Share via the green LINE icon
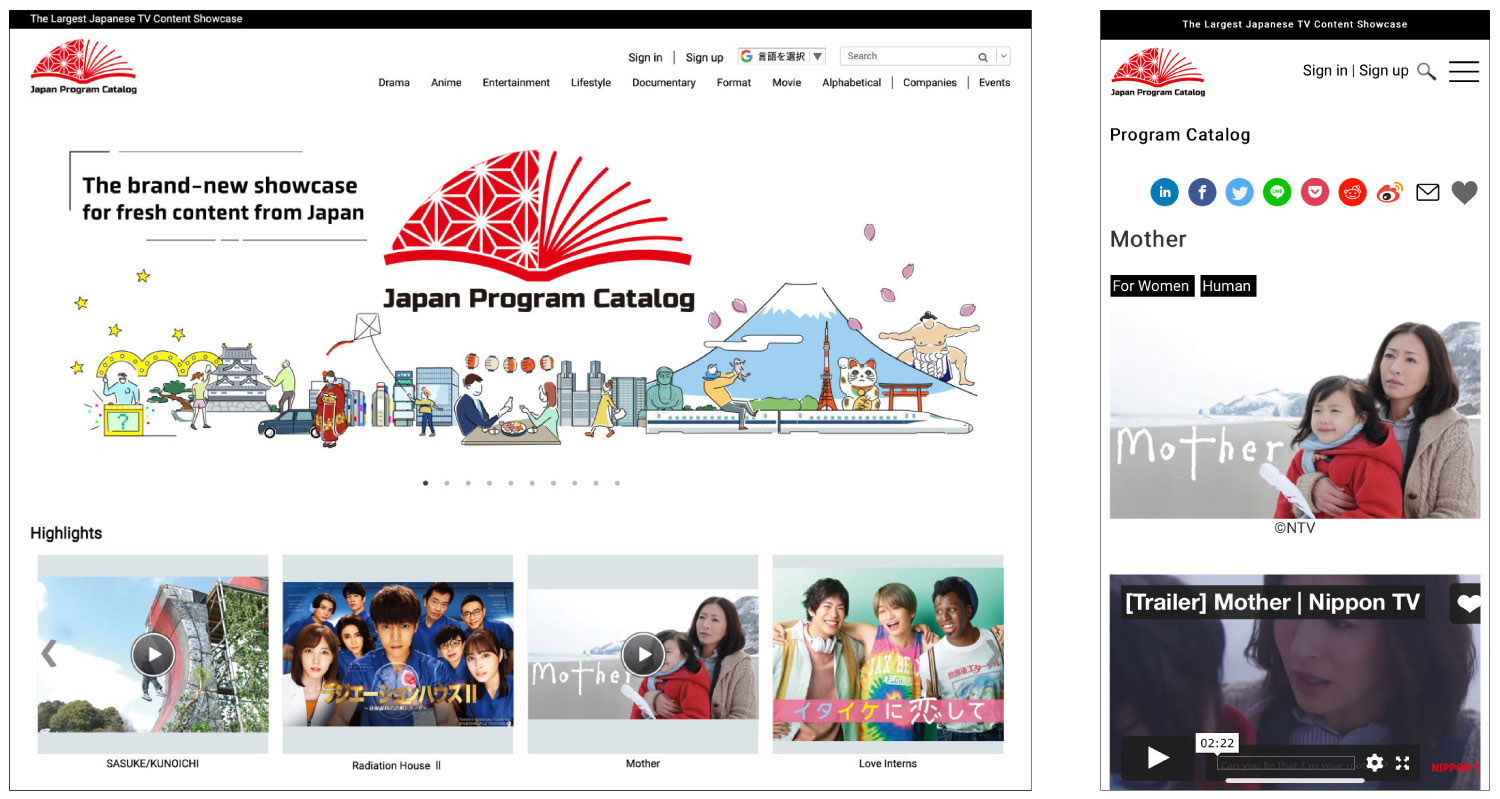This screenshot has width=1500, height=799. [x=1277, y=192]
